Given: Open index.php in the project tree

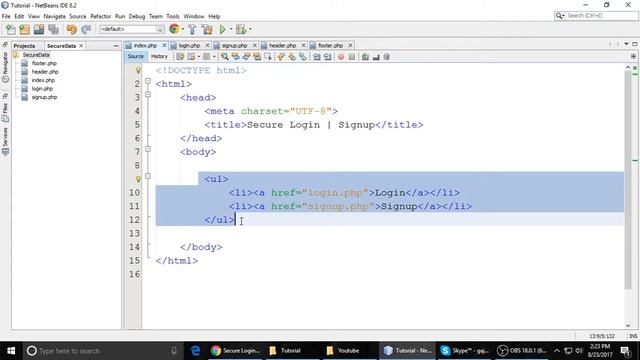Looking at the screenshot, I should [43, 80].
